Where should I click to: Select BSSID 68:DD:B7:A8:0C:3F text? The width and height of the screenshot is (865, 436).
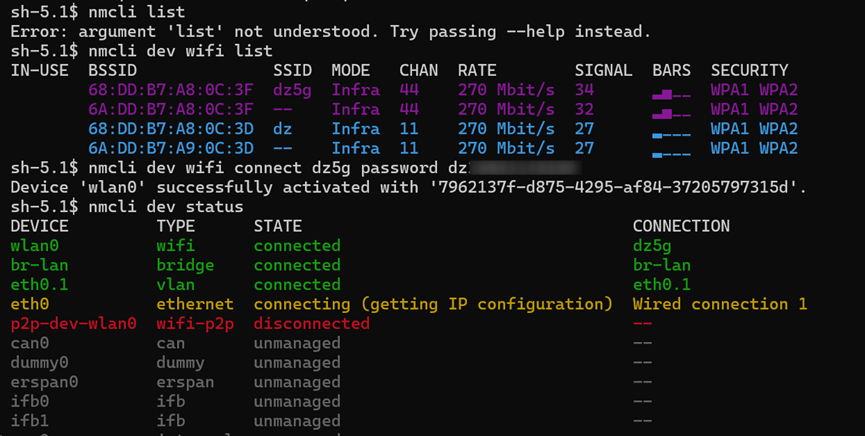point(170,90)
